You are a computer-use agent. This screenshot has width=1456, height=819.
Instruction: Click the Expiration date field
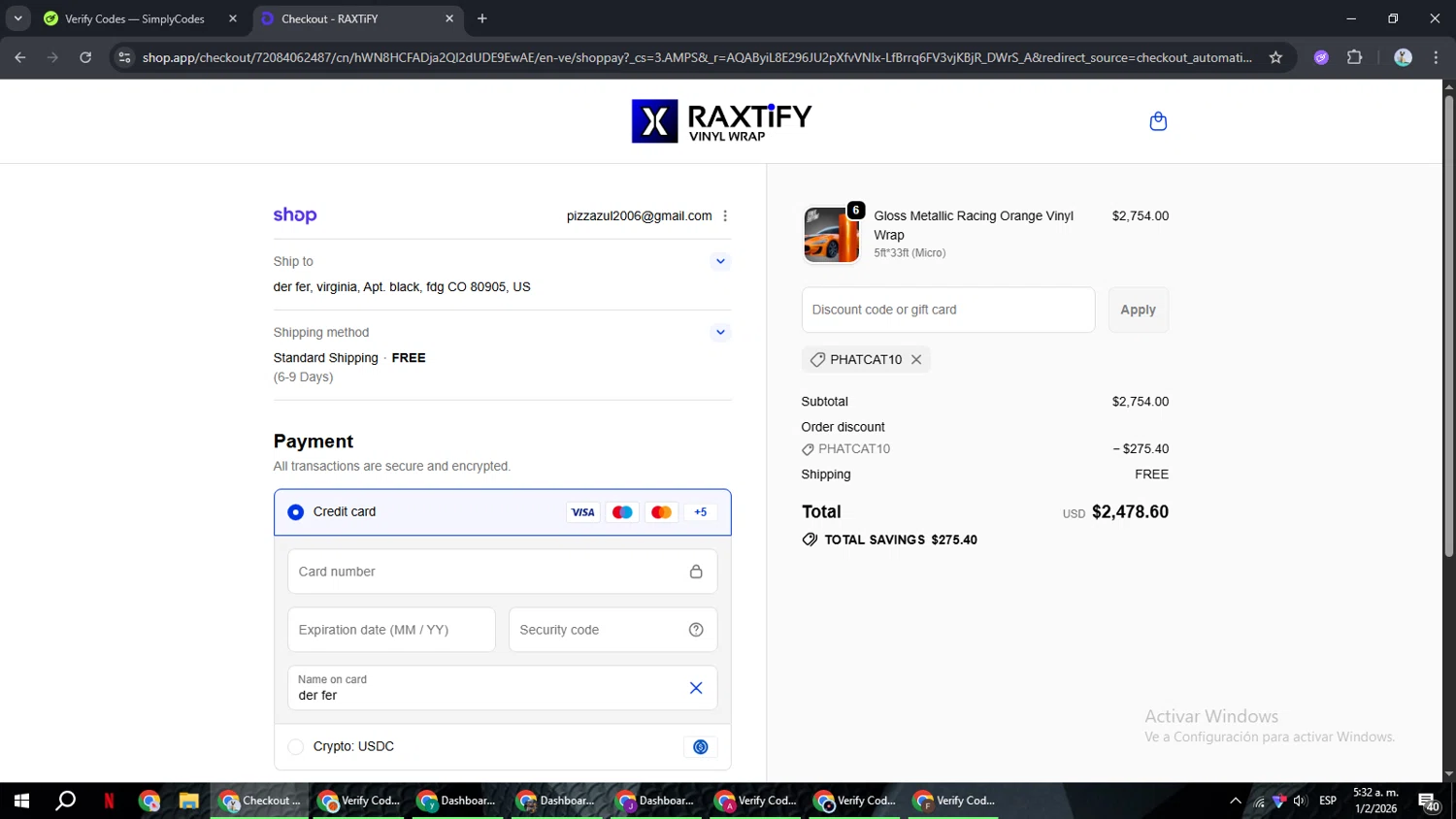click(391, 630)
